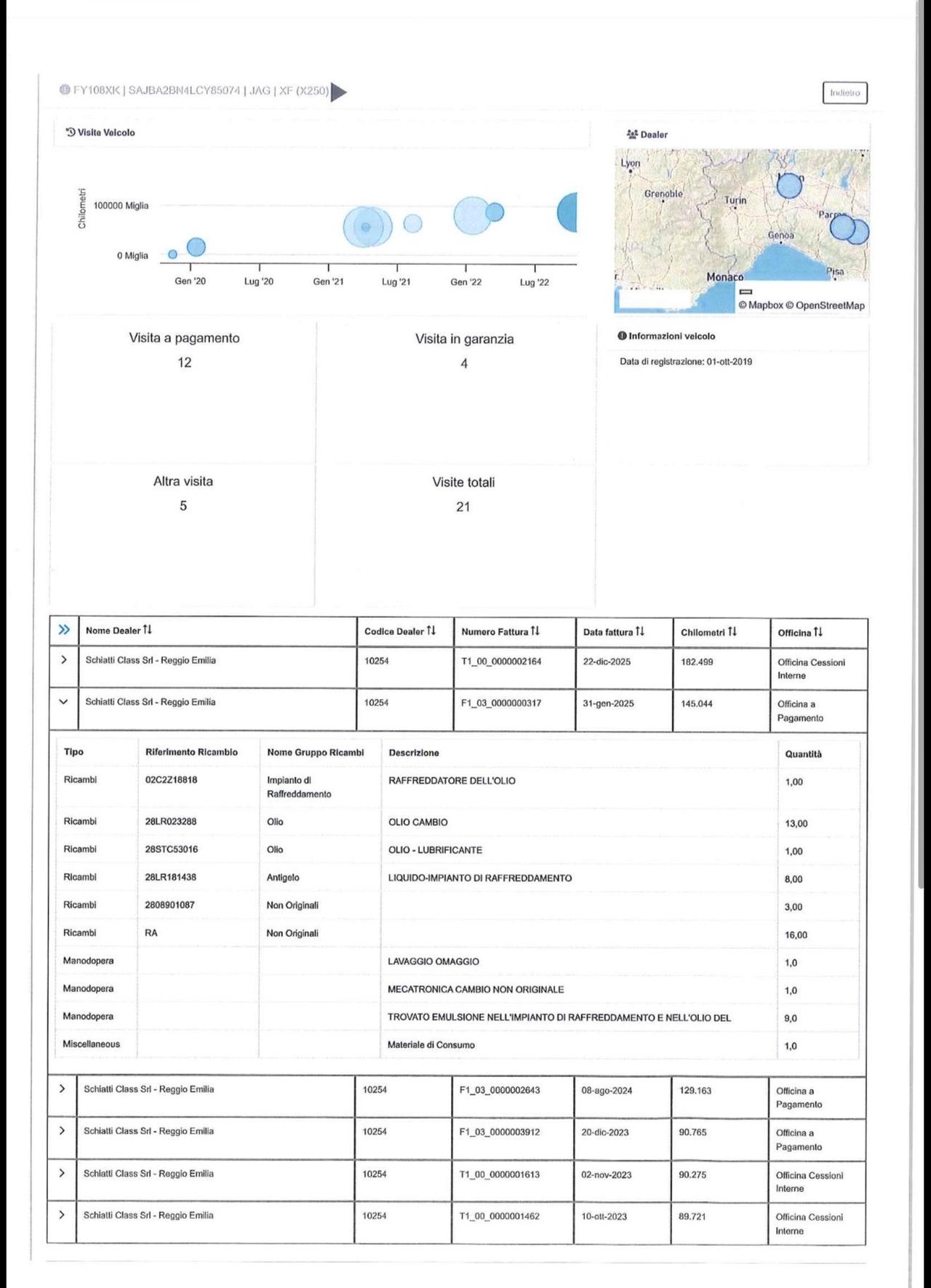Expand the 08-ago-2024 invoice row

(x=62, y=1089)
